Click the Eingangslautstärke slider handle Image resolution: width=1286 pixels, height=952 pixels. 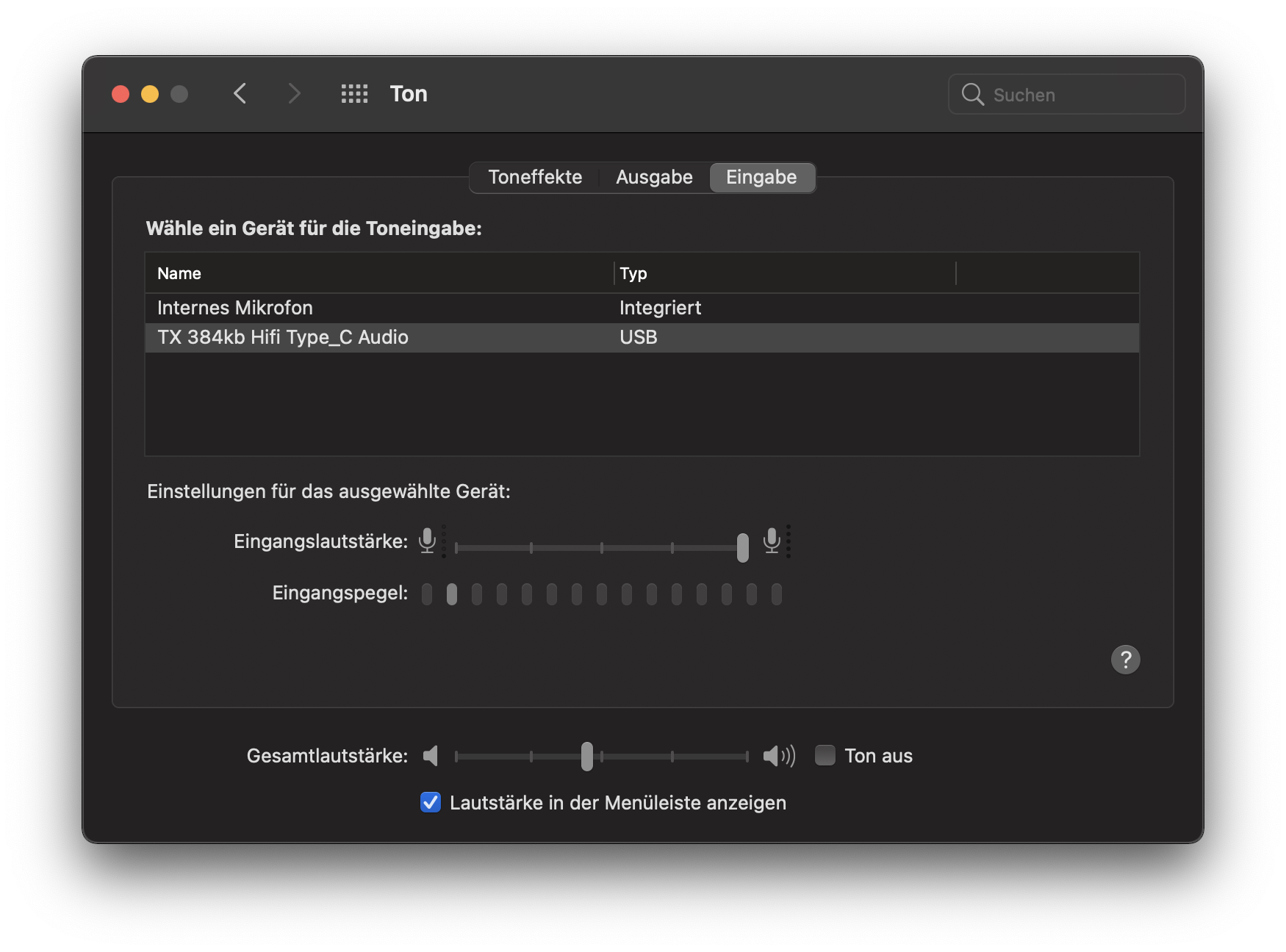(743, 548)
